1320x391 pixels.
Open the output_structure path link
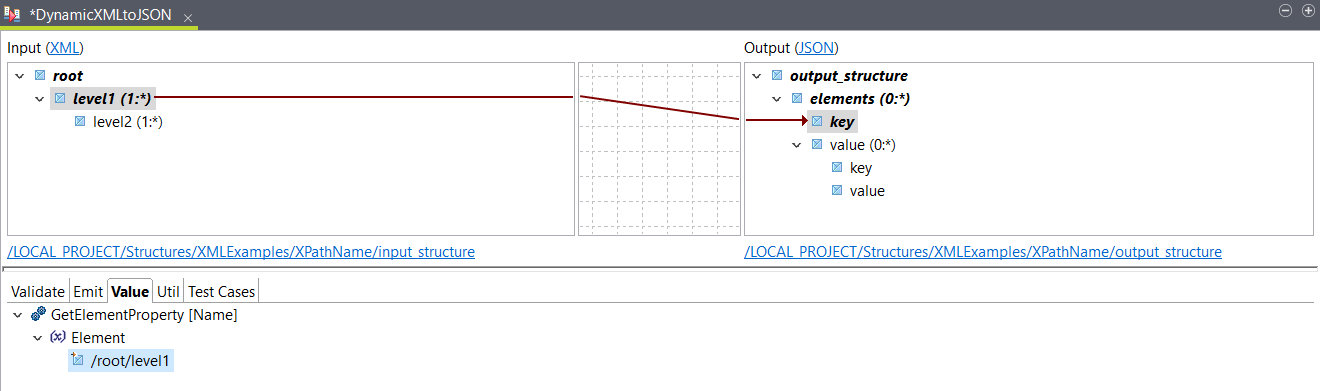tap(983, 252)
